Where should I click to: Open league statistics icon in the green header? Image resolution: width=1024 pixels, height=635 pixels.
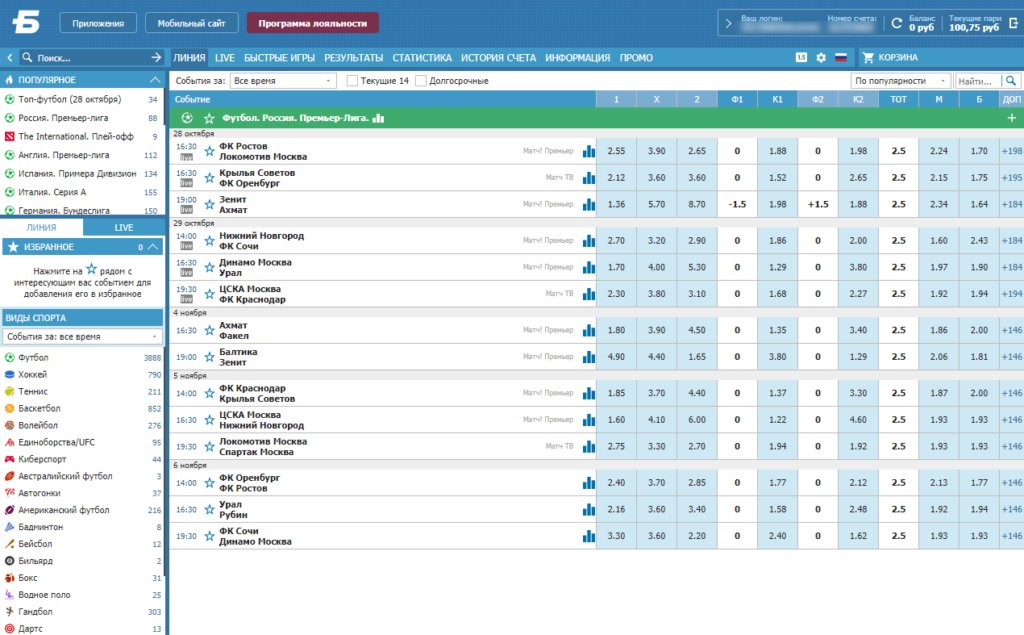coord(378,118)
